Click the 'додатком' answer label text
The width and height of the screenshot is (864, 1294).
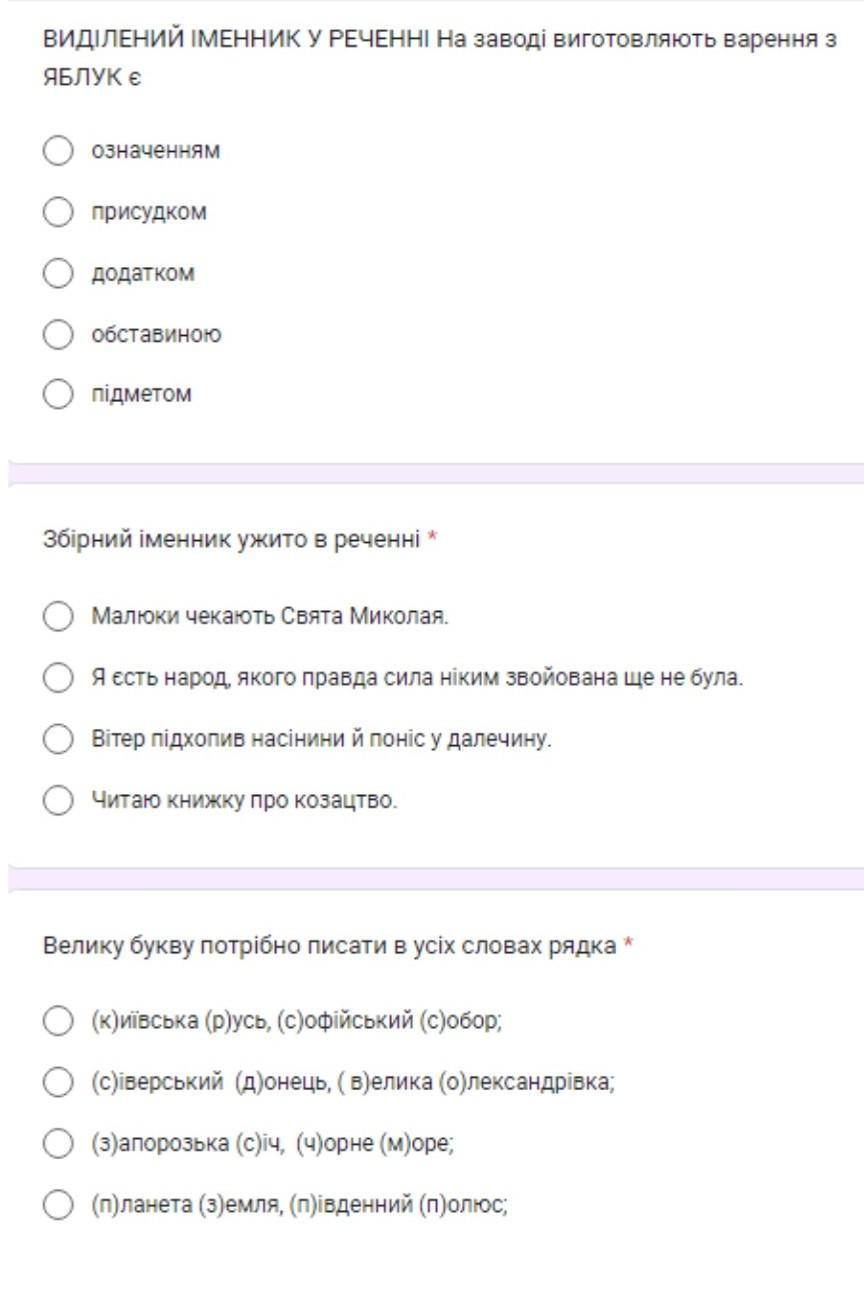(x=143, y=273)
